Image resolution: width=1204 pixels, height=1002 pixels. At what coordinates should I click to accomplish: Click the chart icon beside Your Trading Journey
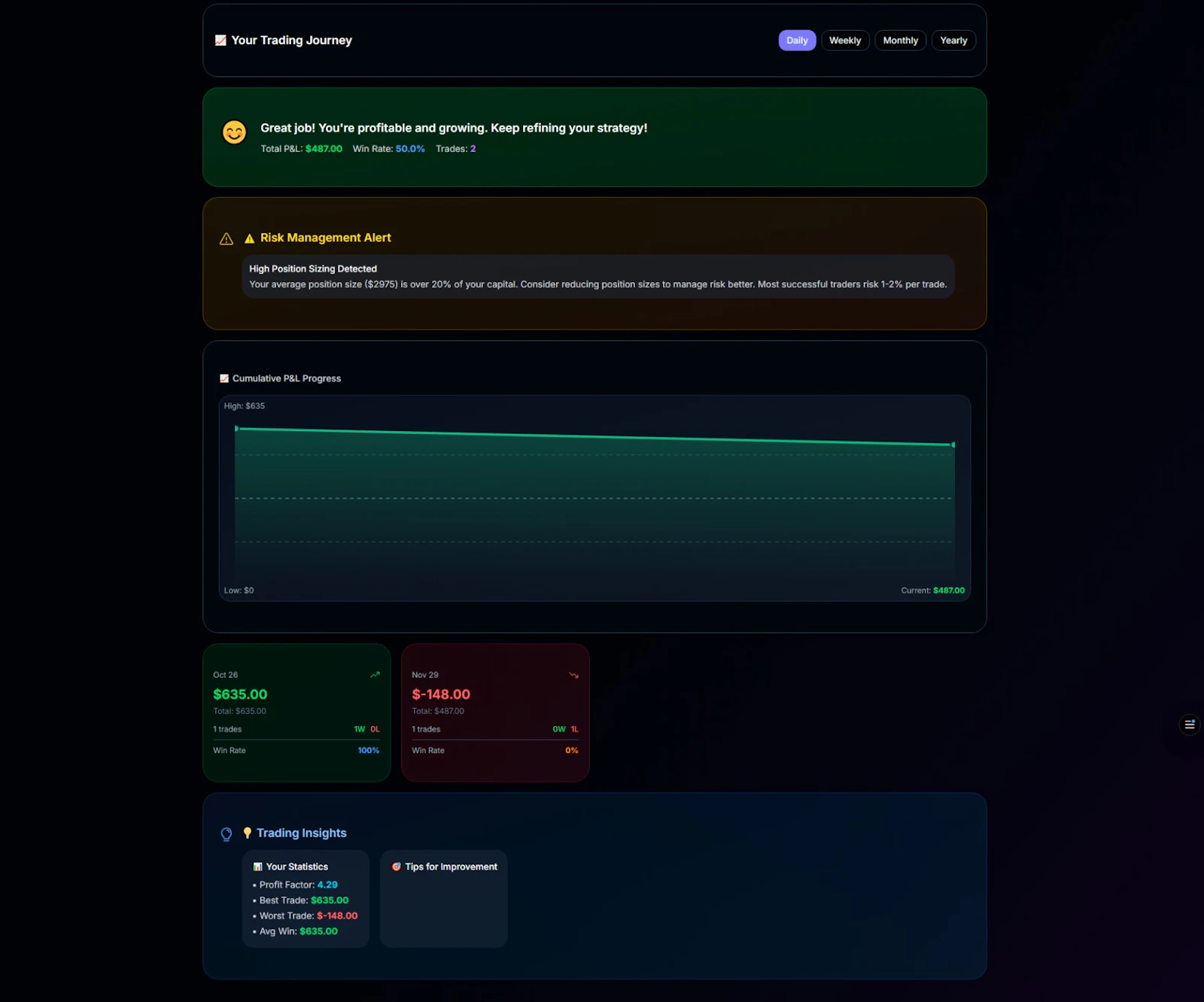pos(220,41)
